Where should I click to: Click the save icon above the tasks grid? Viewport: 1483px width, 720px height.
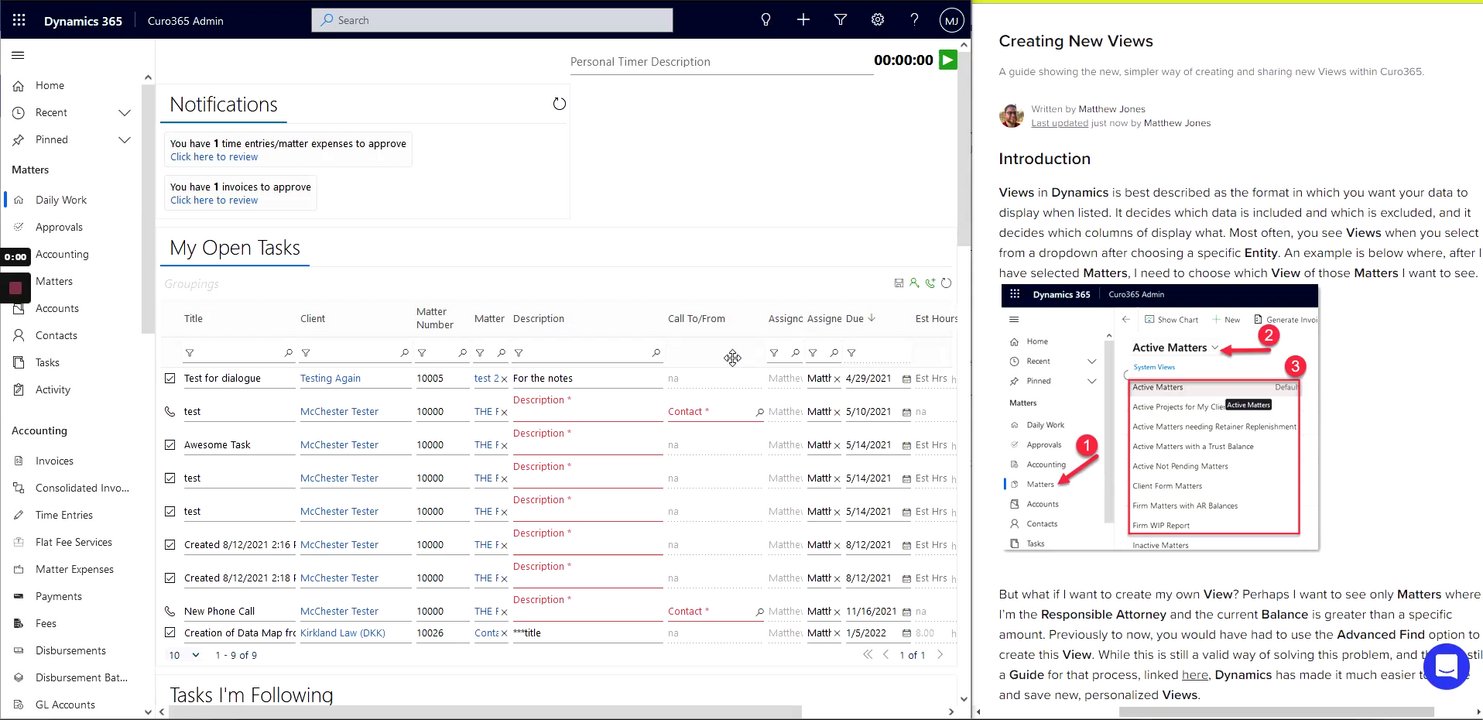(x=900, y=283)
